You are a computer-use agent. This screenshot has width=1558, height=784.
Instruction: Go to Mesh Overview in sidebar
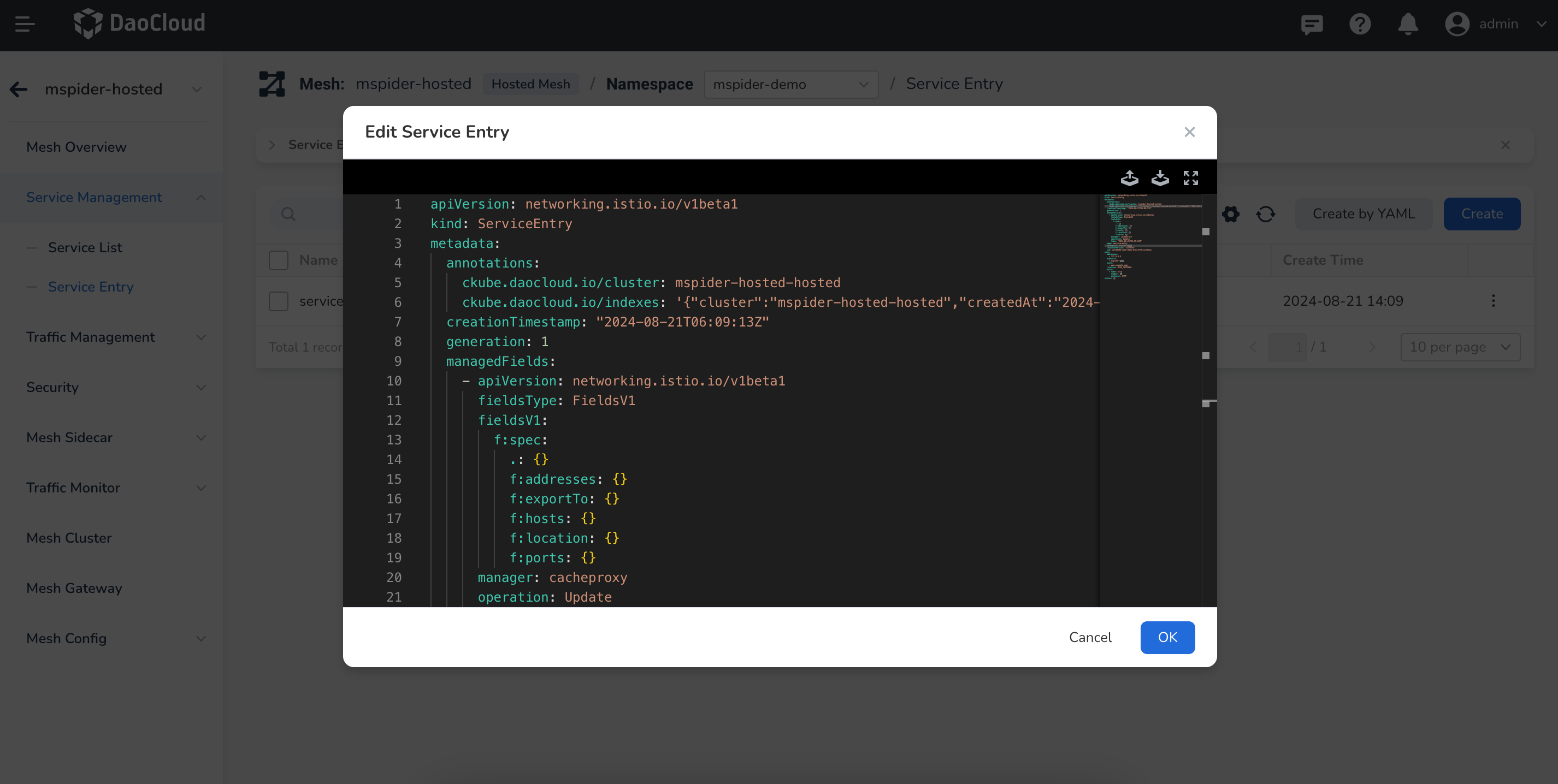point(76,147)
